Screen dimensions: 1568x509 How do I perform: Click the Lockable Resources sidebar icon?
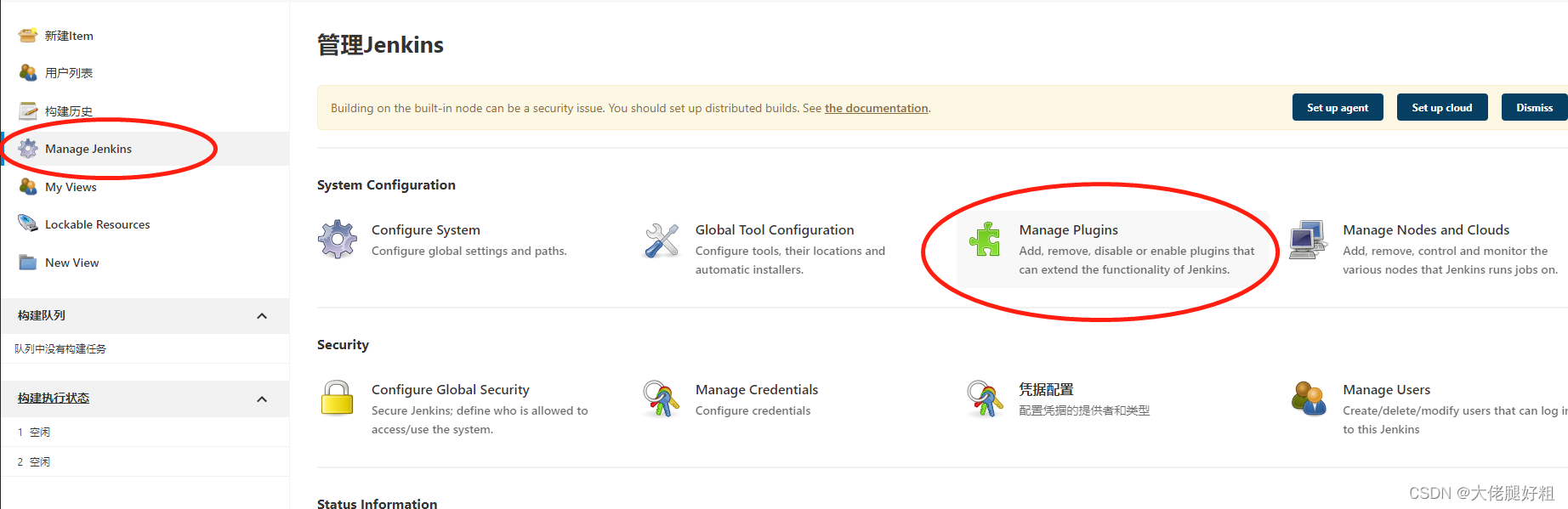point(28,223)
